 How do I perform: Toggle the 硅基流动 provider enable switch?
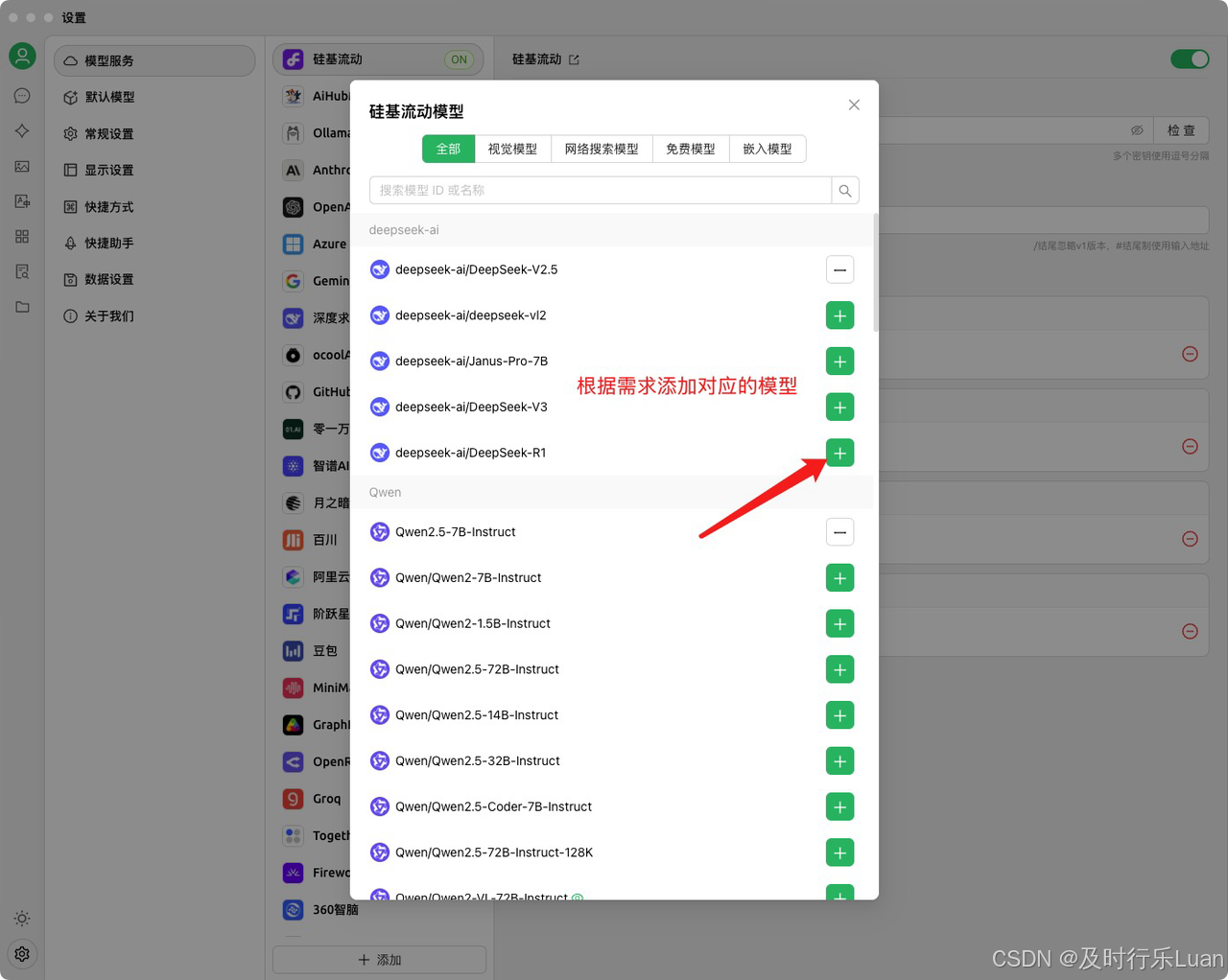click(1190, 59)
